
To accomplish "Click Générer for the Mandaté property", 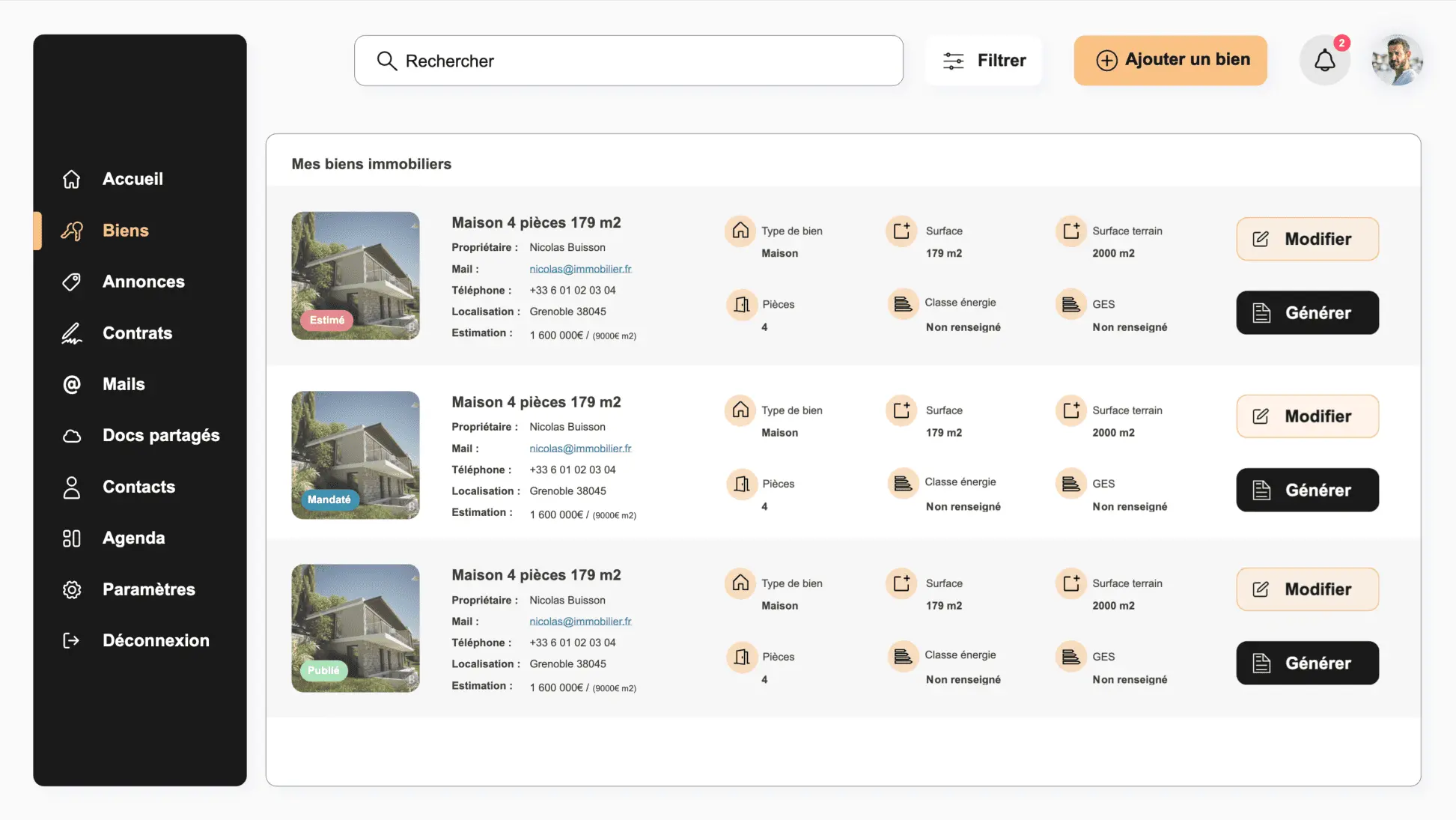I will click(1307, 490).
